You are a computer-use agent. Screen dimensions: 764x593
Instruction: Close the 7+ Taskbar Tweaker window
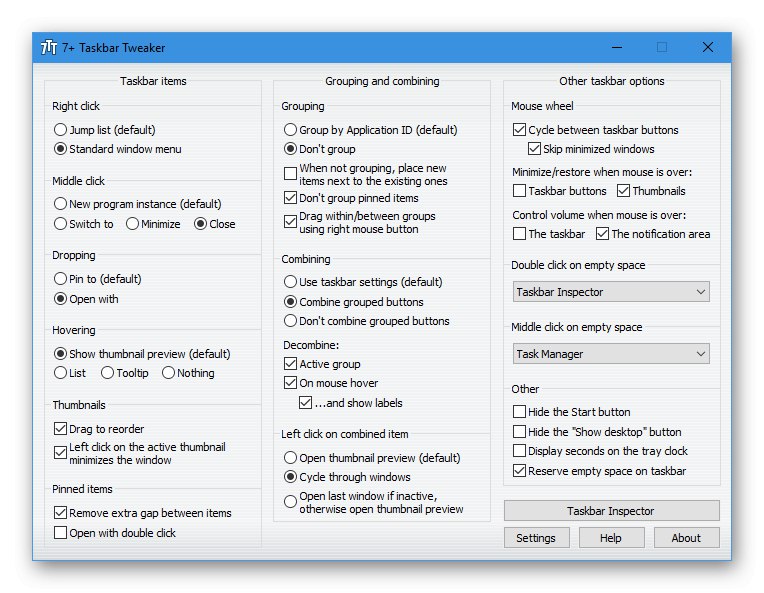coord(707,47)
